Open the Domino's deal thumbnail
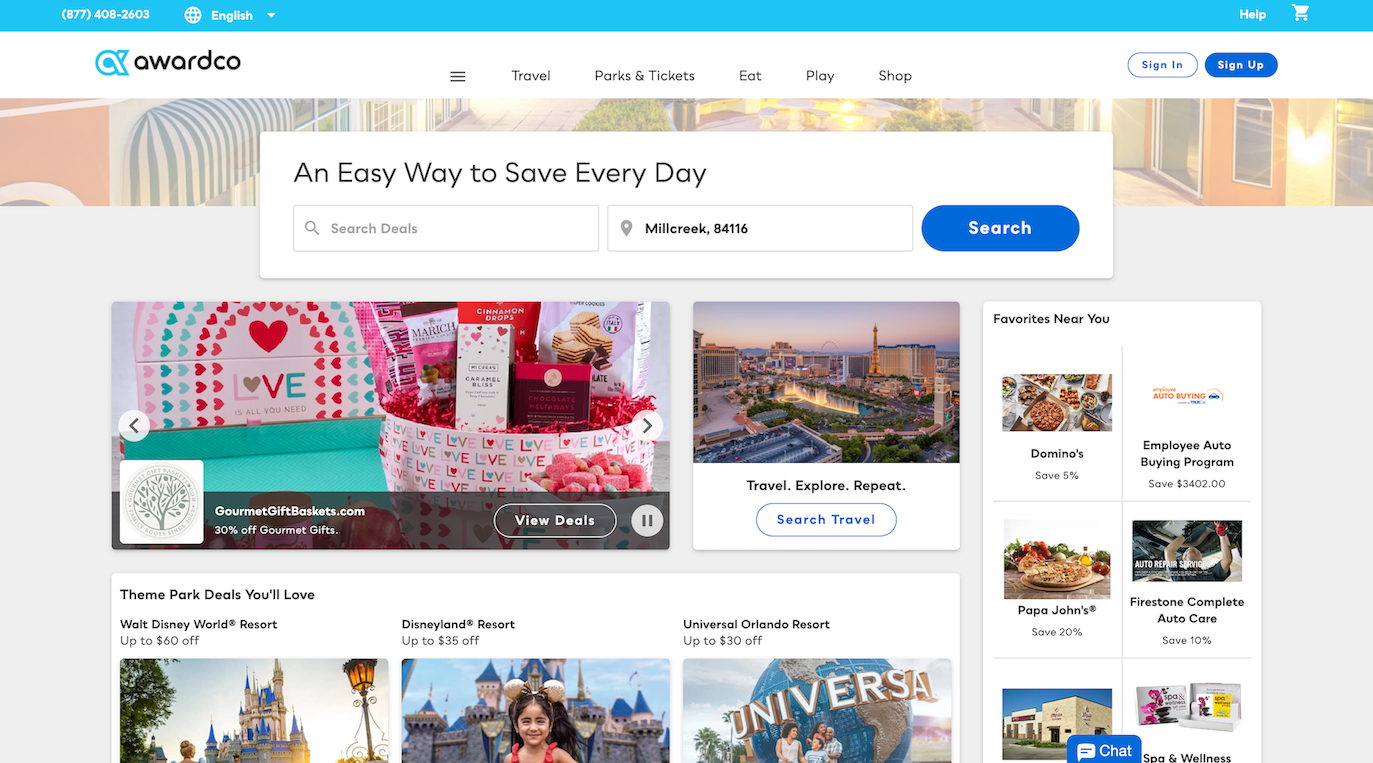 (1057, 403)
